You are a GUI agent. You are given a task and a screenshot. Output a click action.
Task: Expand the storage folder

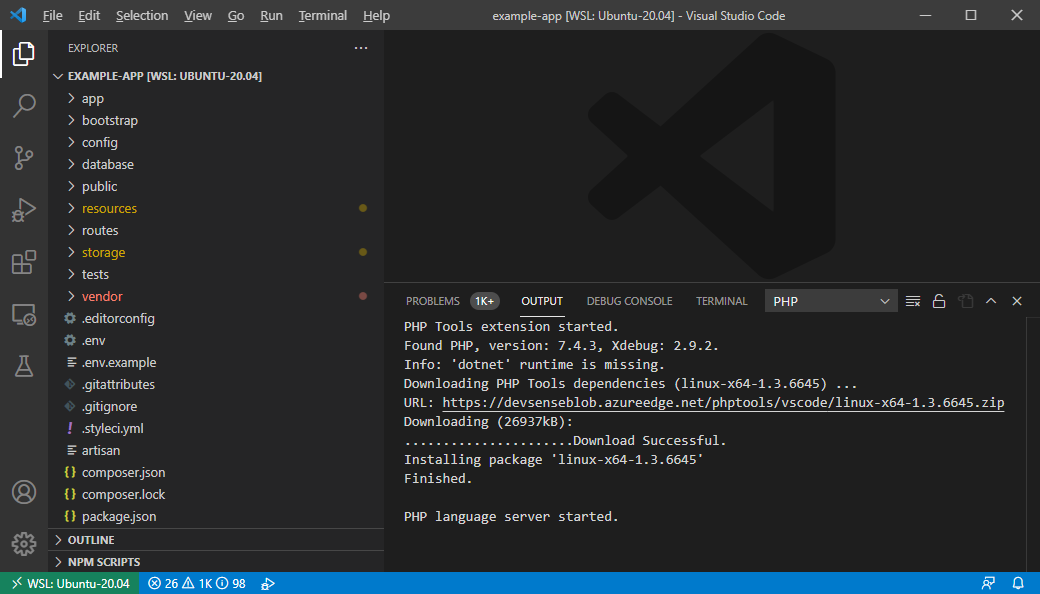pyautogui.click(x=216, y=252)
